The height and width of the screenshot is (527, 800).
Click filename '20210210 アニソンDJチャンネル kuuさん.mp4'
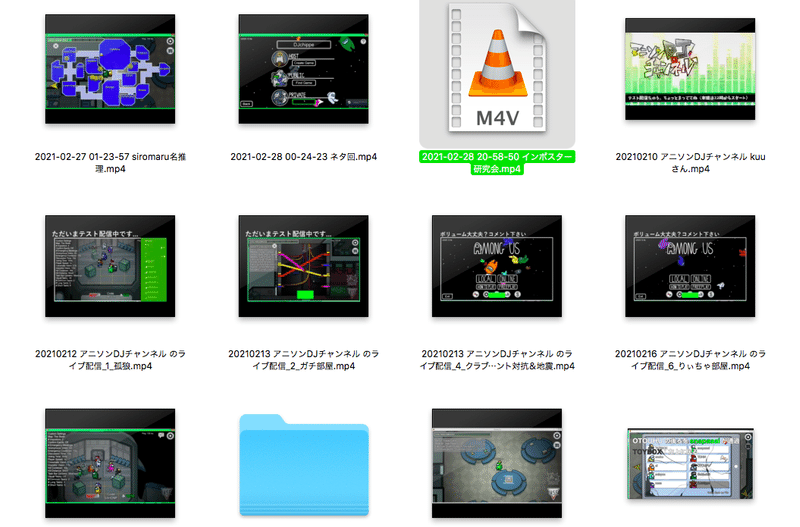(x=690, y=163)
